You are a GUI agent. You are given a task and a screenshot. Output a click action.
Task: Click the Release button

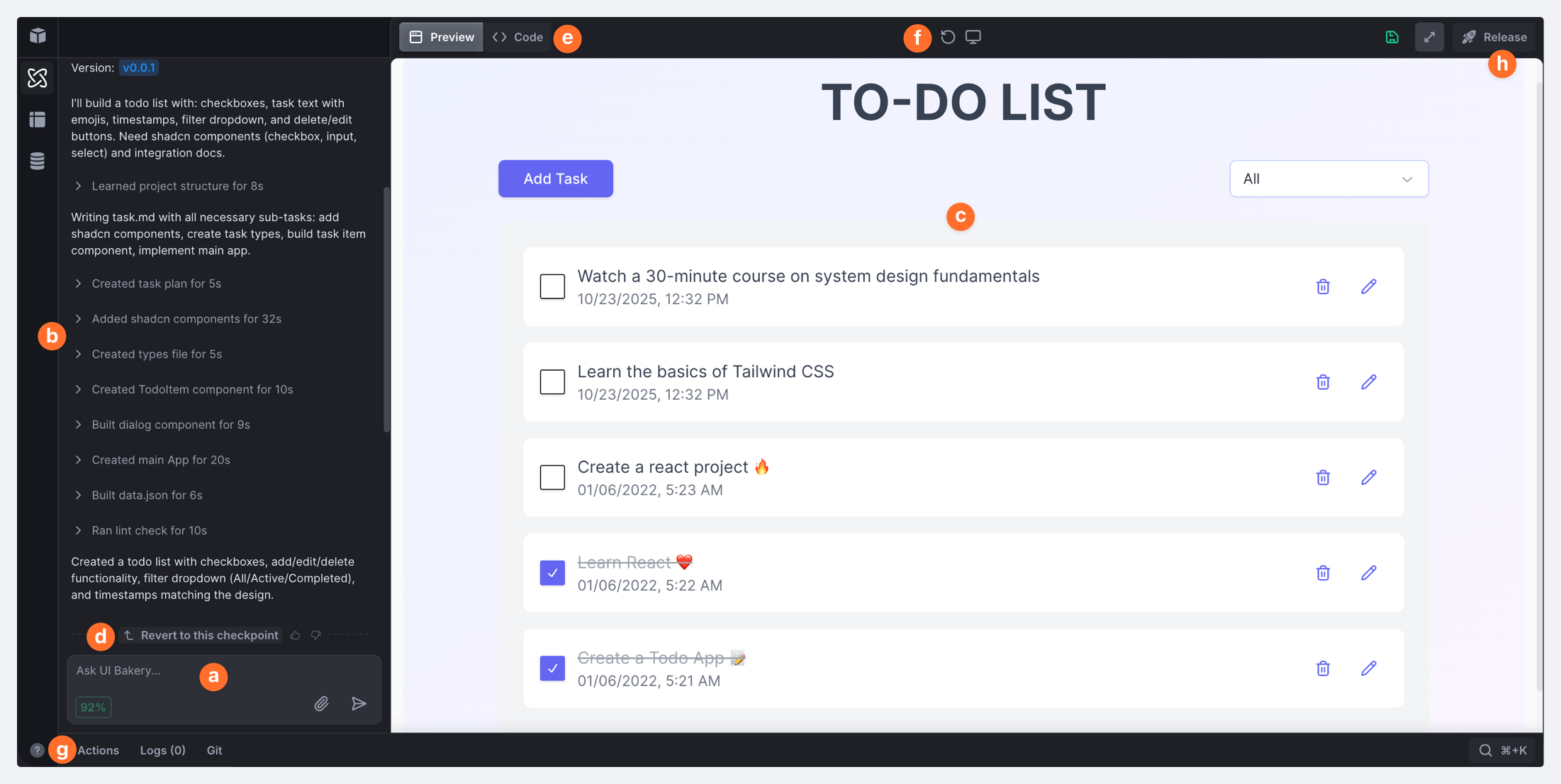pos(1494,37)
